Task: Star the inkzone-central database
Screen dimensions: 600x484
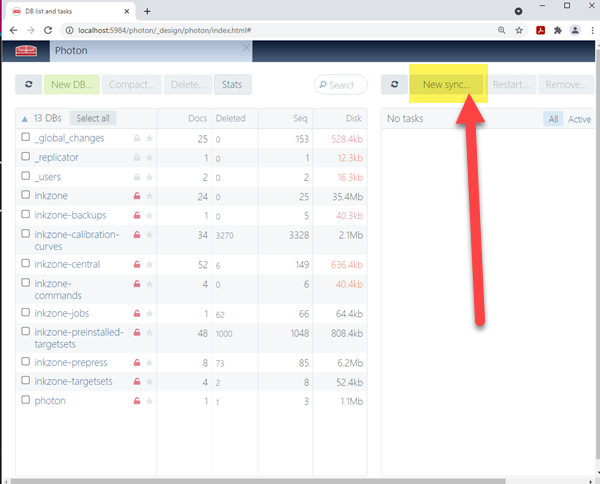Action: tap(149, 264)
